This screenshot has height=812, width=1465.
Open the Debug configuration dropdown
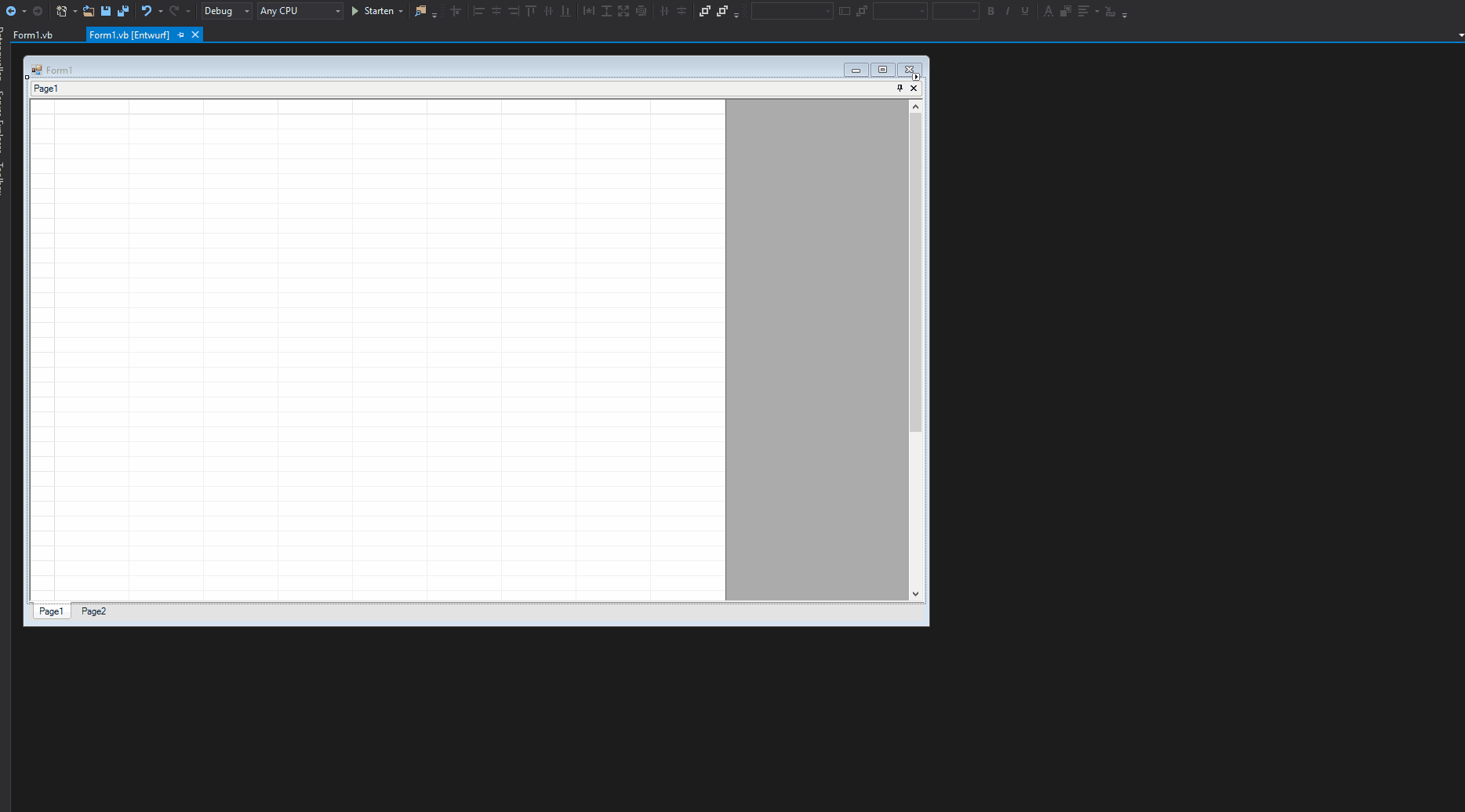(227, 11)
